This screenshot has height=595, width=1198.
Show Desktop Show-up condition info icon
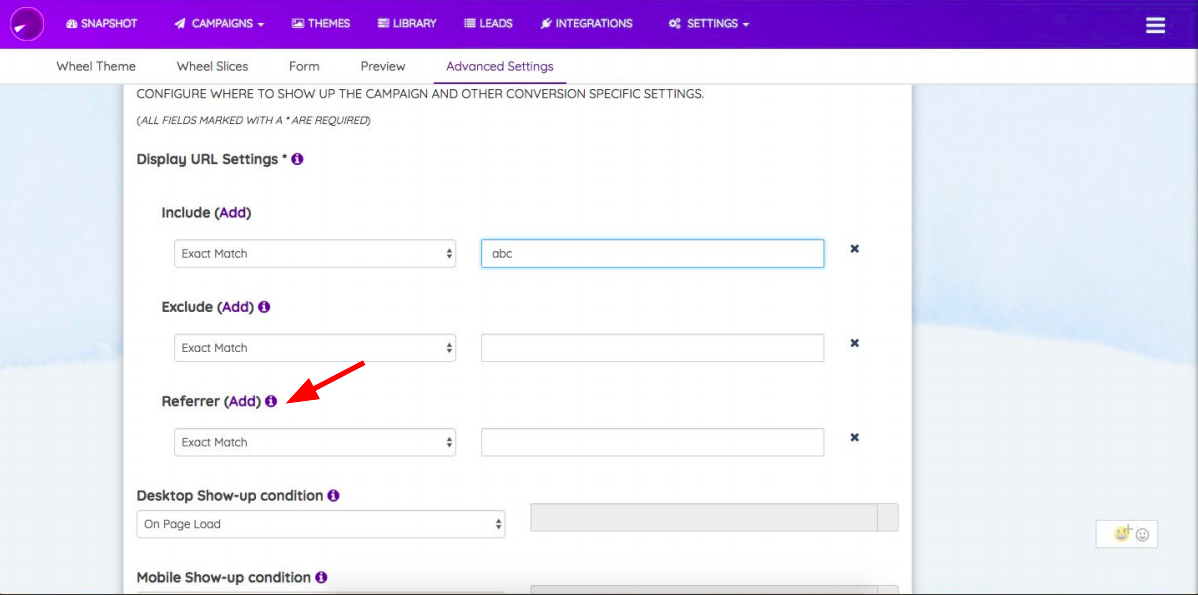[x=333, y=495]
